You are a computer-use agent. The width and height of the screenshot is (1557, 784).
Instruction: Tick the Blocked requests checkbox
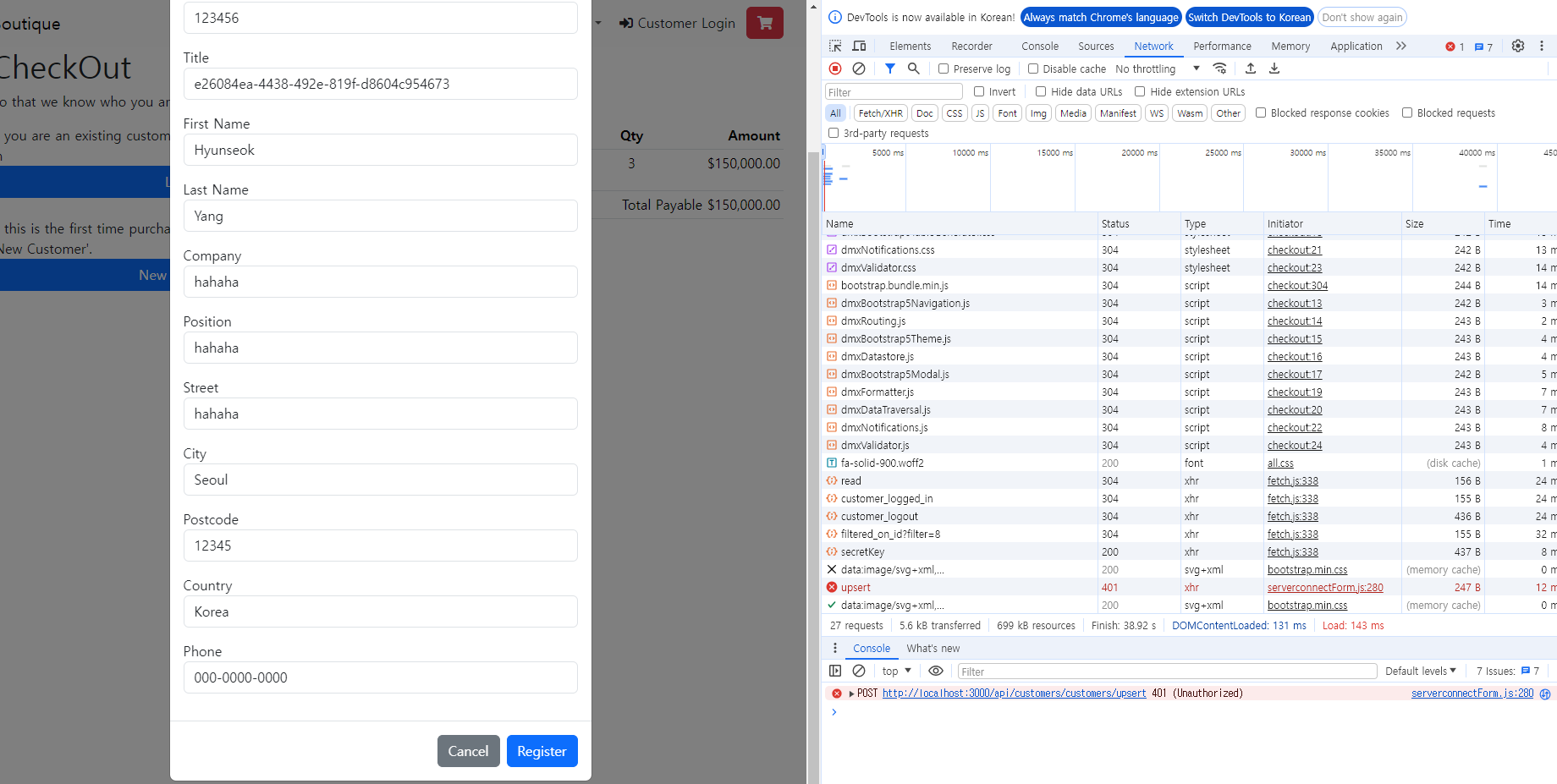pos(1407,112)
